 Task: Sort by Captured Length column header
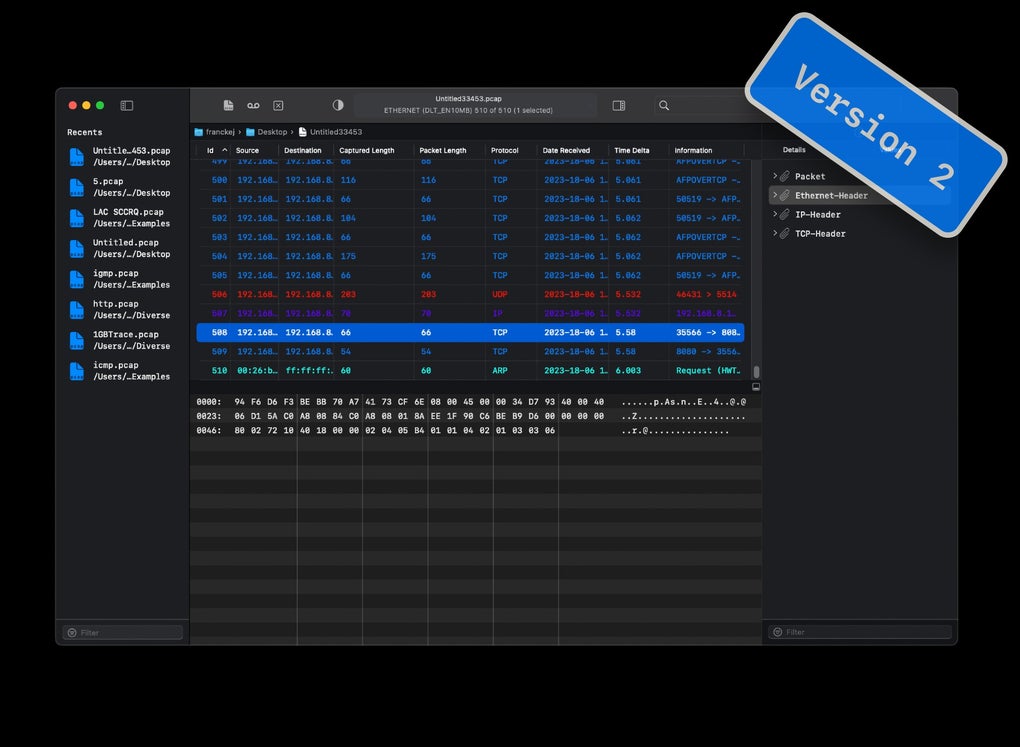(373, 150)
